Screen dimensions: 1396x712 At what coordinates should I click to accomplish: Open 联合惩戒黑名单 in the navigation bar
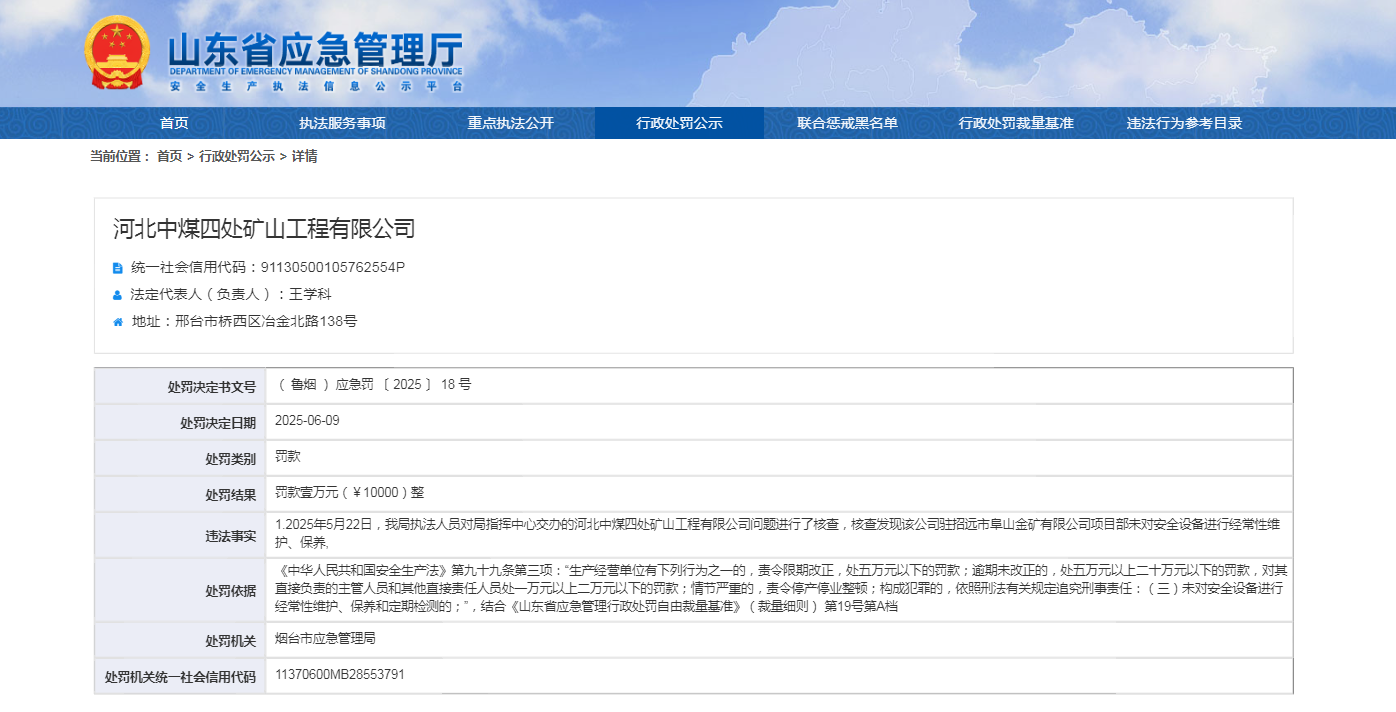[847, 123]
